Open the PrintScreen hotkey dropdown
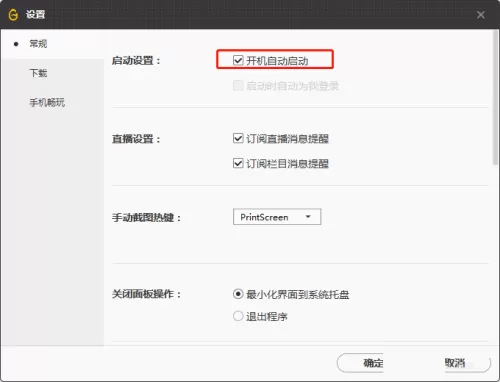This screenshot has height=382, width=500. [x=277, y=217]
